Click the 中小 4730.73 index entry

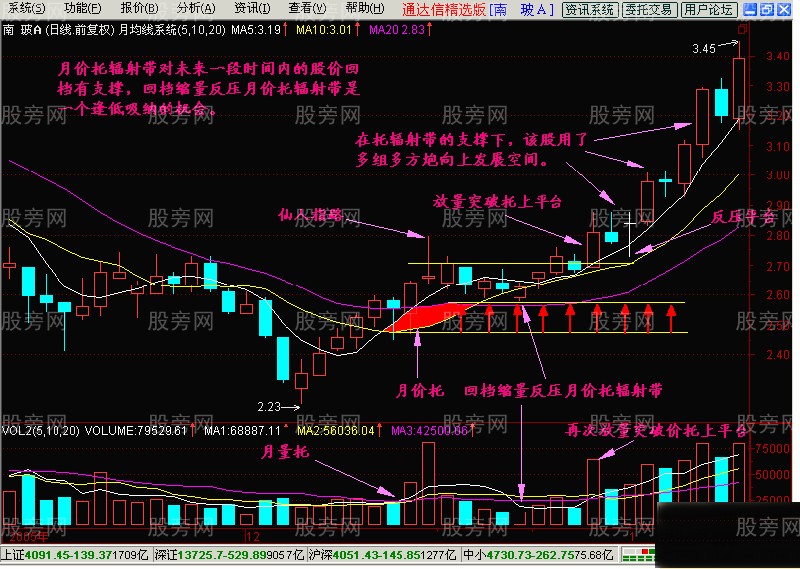point(538,554)
